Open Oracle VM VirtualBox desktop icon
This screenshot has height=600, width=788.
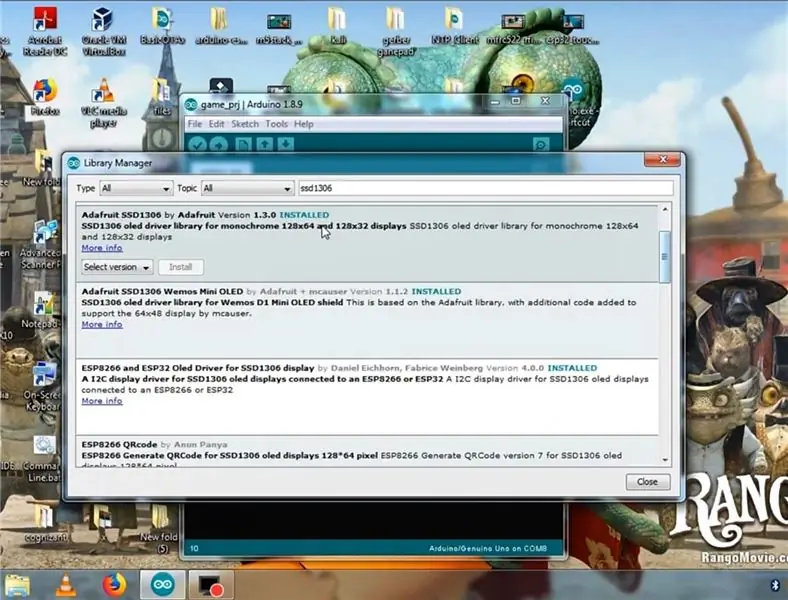[103, 31]
